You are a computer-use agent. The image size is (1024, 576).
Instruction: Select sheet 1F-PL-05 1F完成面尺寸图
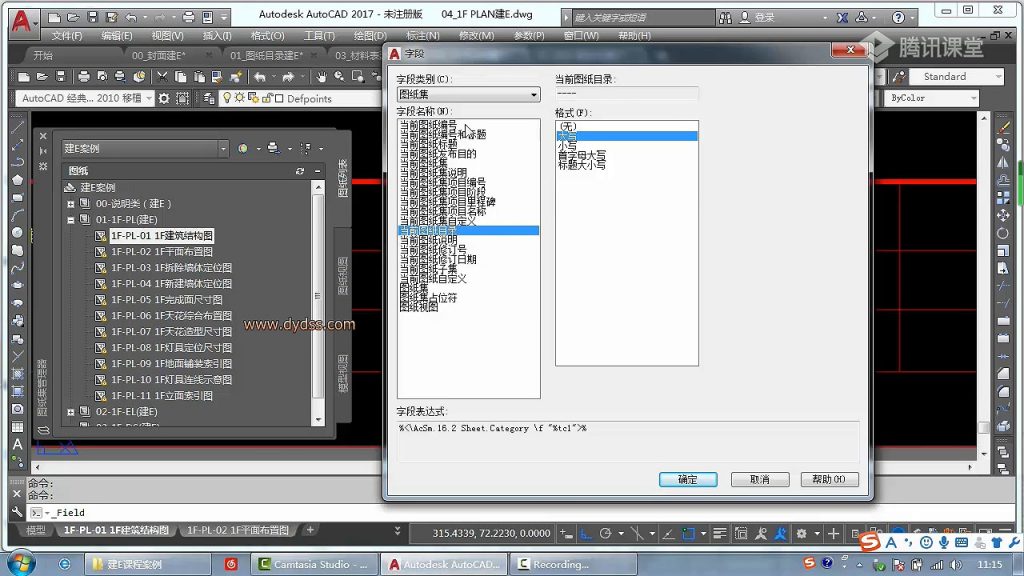click(167, 300)
